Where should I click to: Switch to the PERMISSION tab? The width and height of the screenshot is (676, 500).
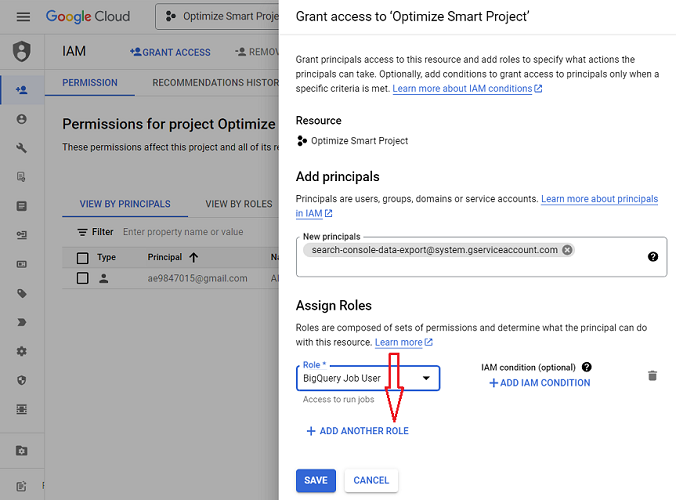tap(90, 83)
